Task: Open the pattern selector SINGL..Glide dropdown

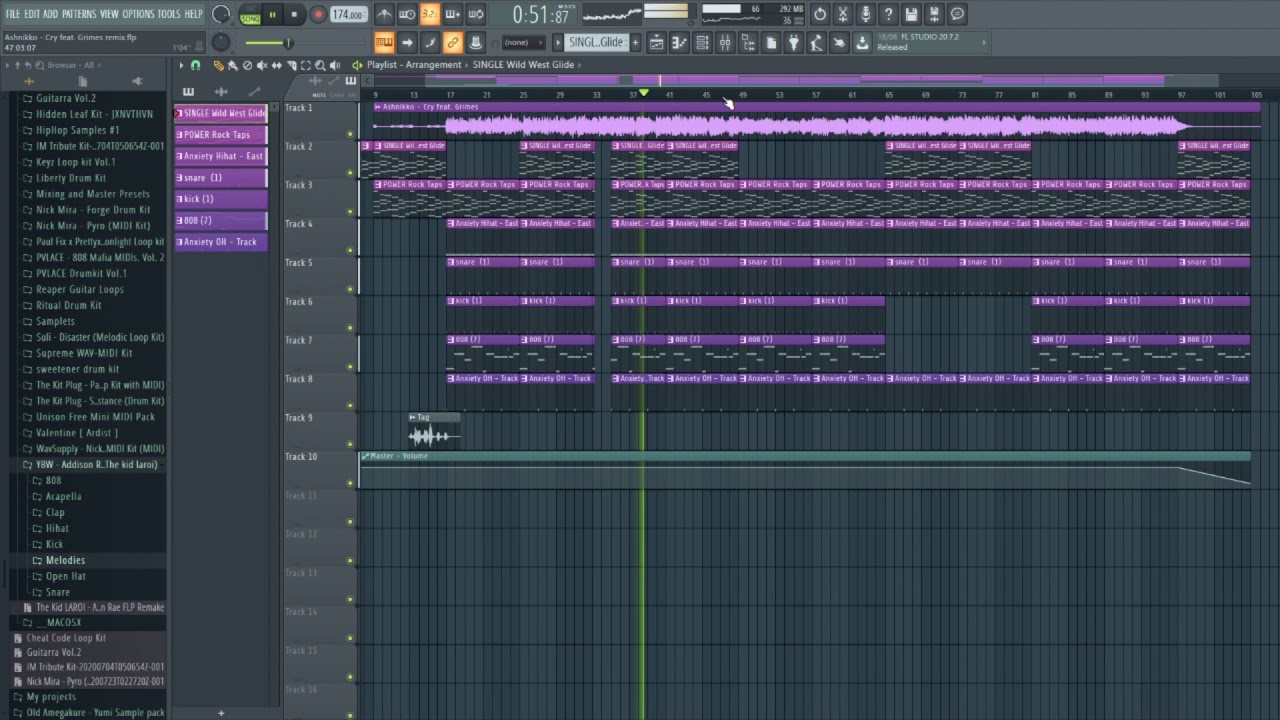Action: 596,42
